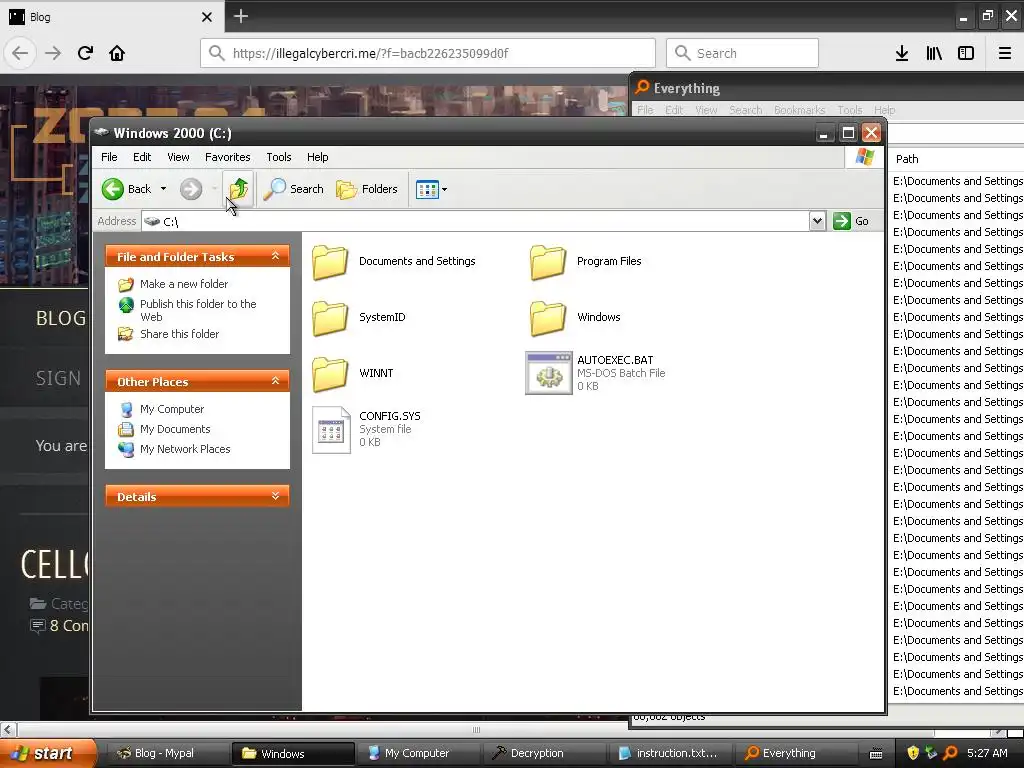1024x768 pixels.
Task: Click the browser home button
Action: pyautogui.click(x=117, y=53)
